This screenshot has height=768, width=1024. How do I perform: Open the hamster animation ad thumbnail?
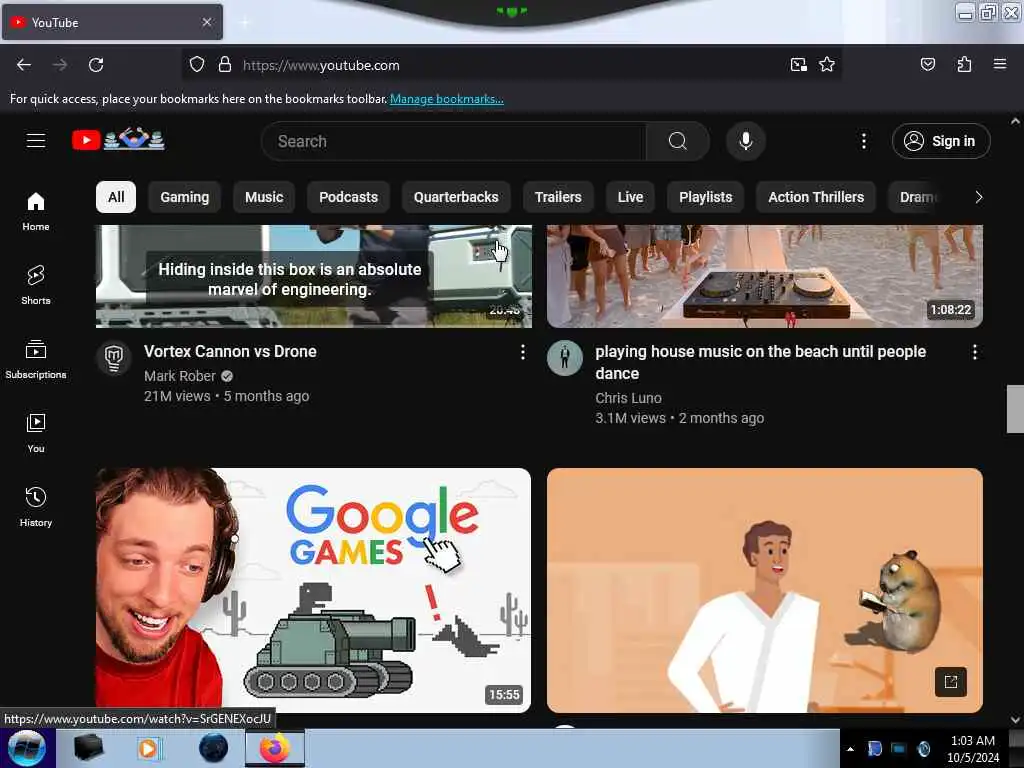(765, 590)
